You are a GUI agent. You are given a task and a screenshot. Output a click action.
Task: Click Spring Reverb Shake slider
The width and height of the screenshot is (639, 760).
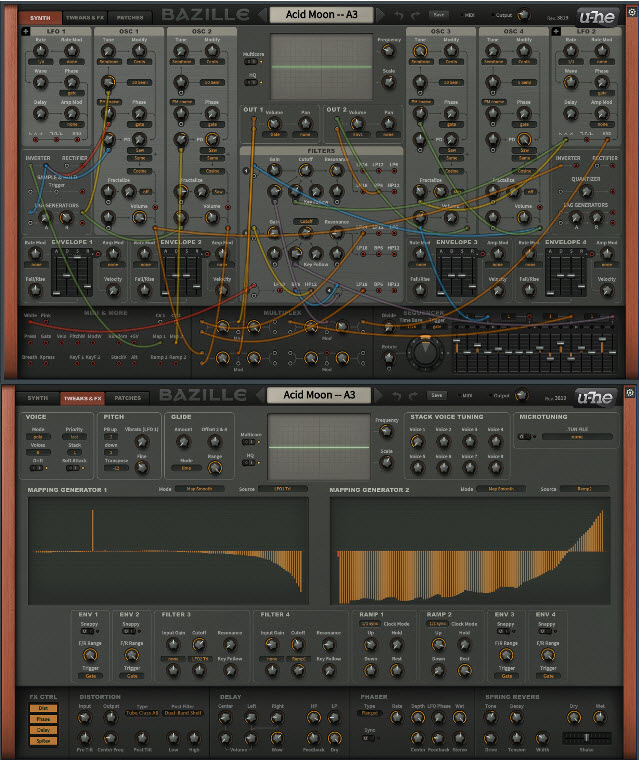586,738
